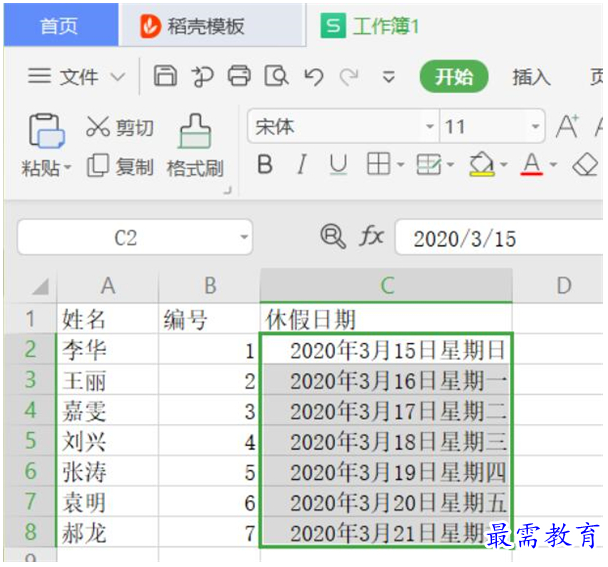The height and width of the screenshot is (567, 608).
Task: Switch to the 首页 tab
Action: click(x=61, y=25)
